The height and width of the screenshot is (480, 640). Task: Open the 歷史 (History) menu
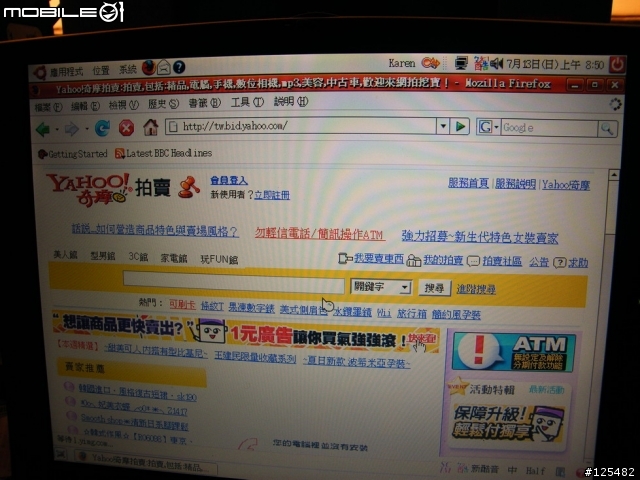coord(163,104)
